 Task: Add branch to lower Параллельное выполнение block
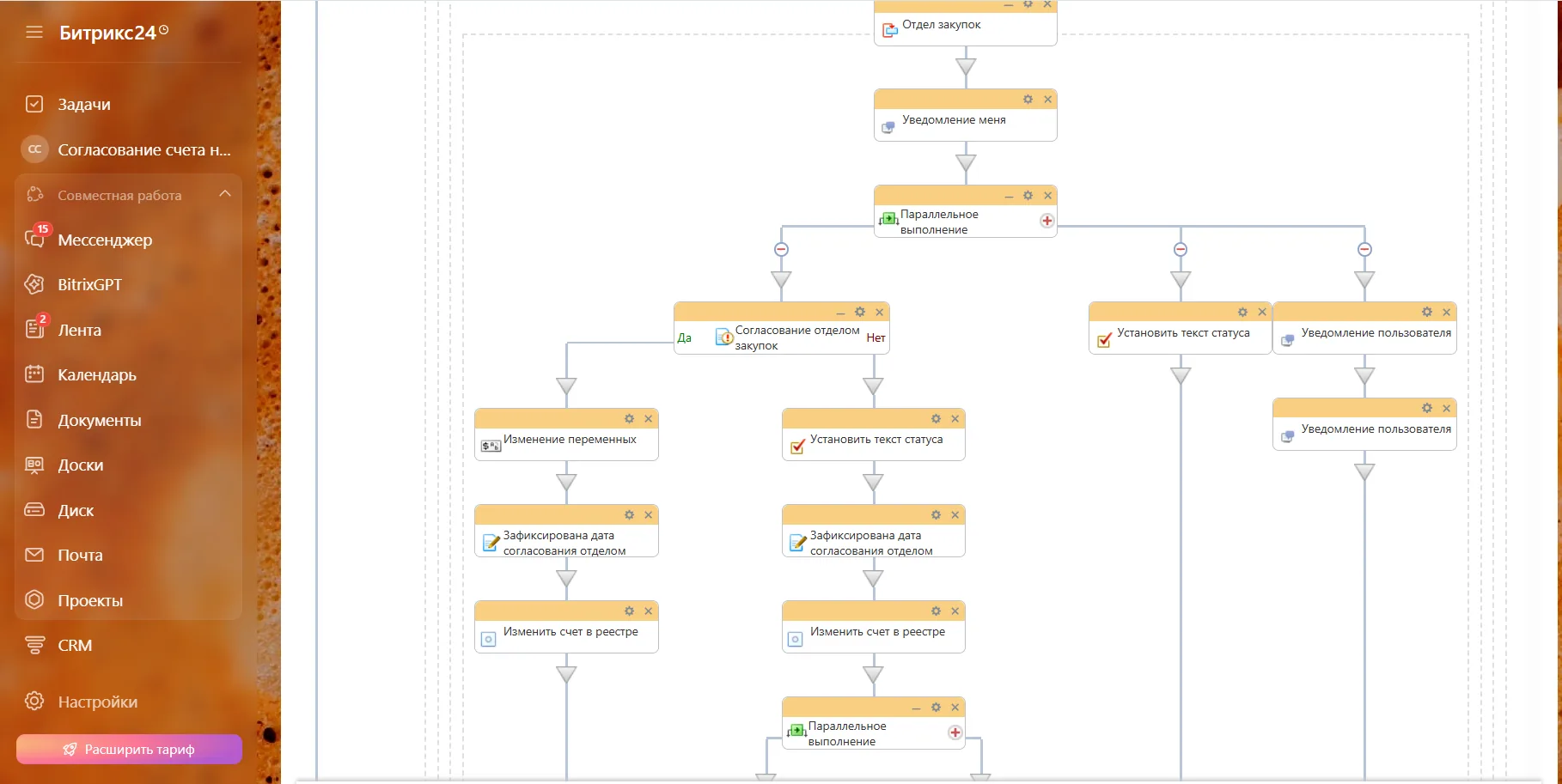tap(955, 732)
